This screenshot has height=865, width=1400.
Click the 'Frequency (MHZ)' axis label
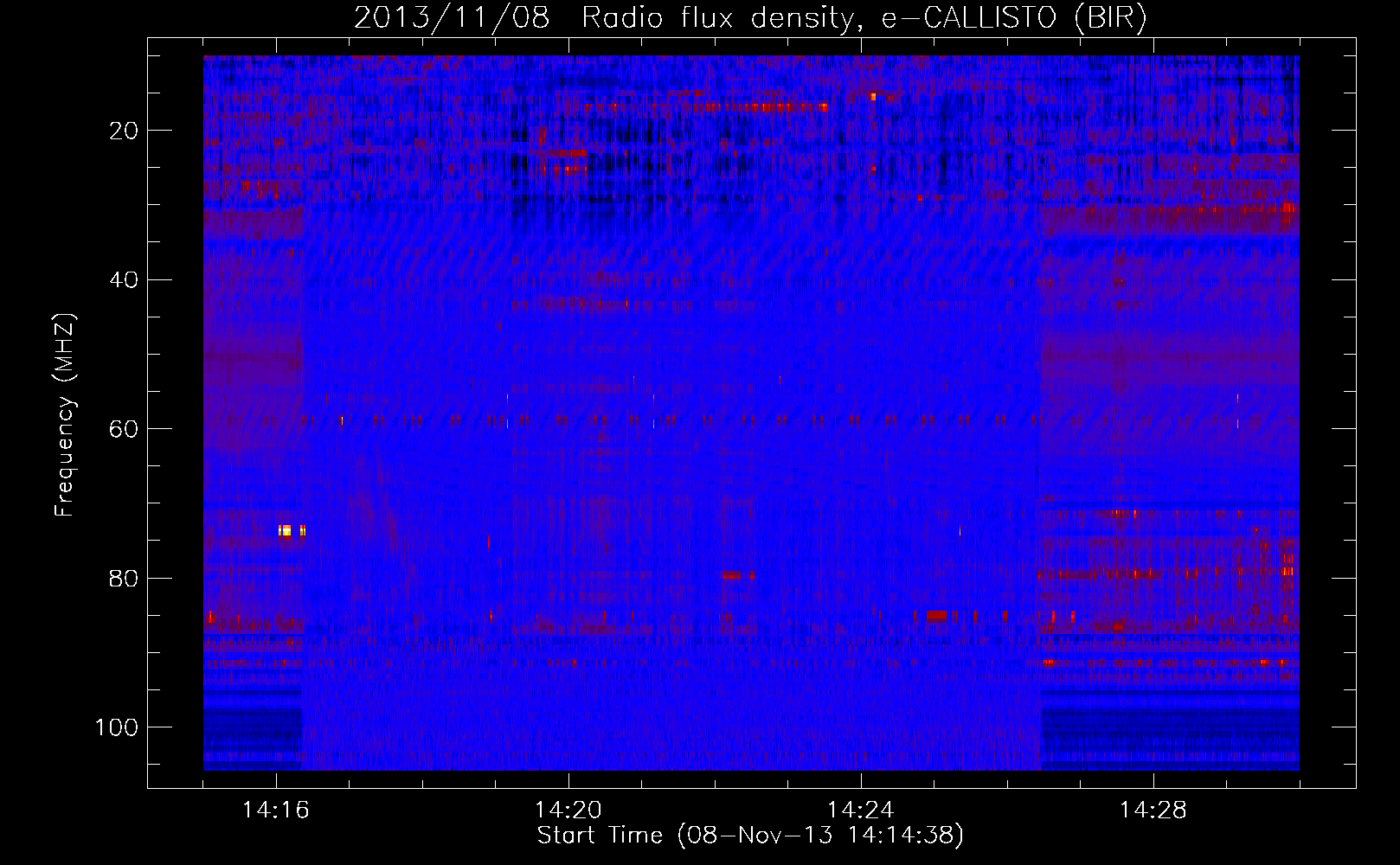(65, 415)
